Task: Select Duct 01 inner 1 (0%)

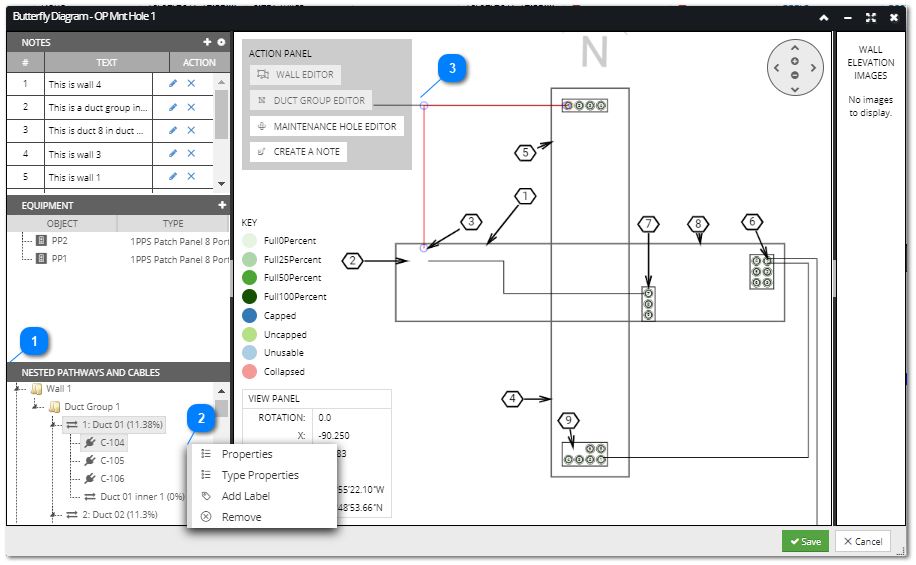Action: [x=142, y=497]
